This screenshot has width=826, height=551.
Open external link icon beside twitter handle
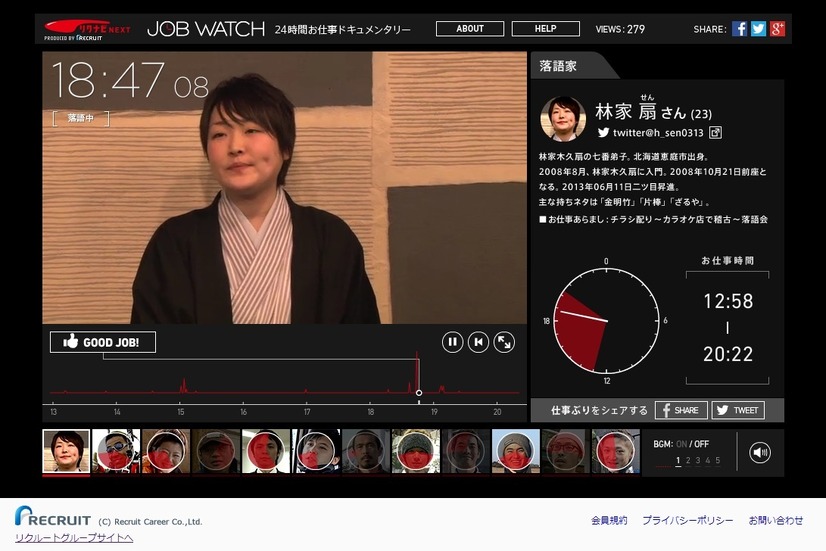(x=715, y=132)
